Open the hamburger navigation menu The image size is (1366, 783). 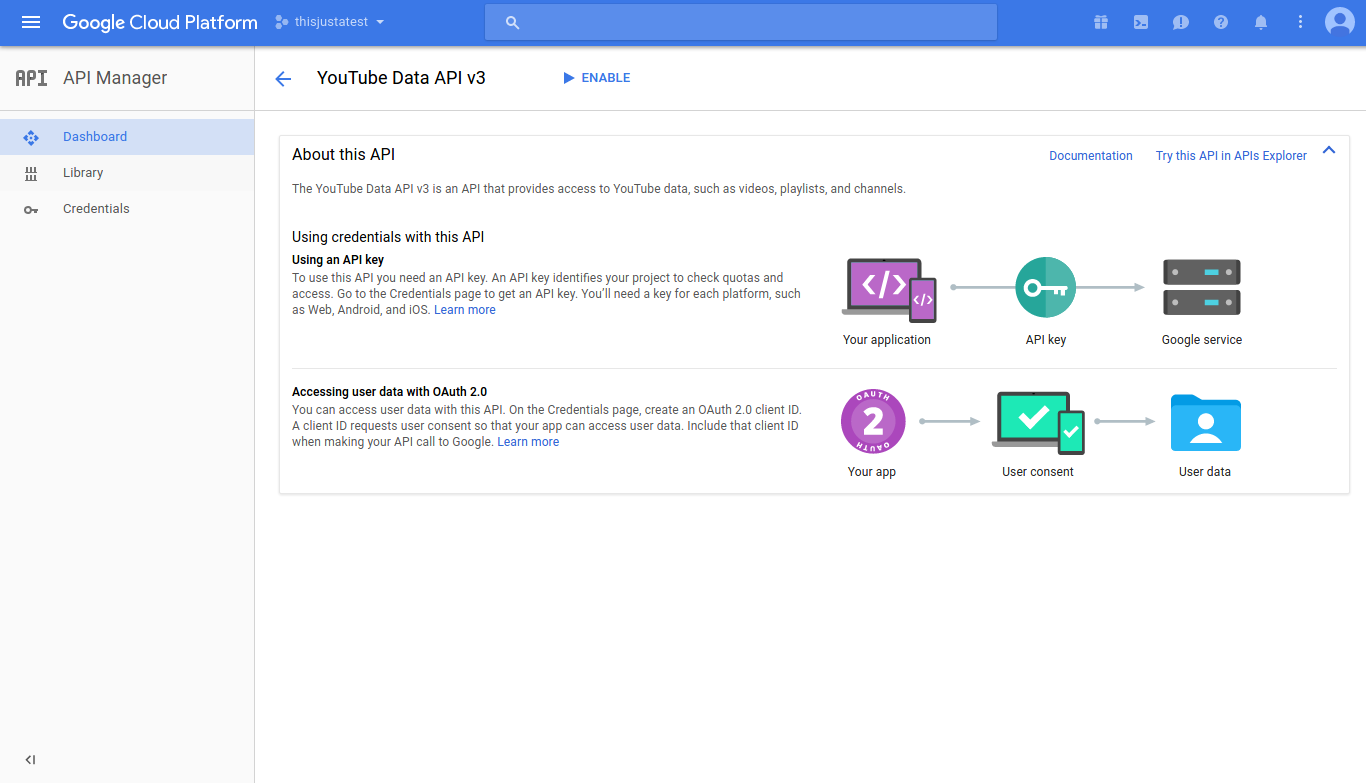[31, 22]
